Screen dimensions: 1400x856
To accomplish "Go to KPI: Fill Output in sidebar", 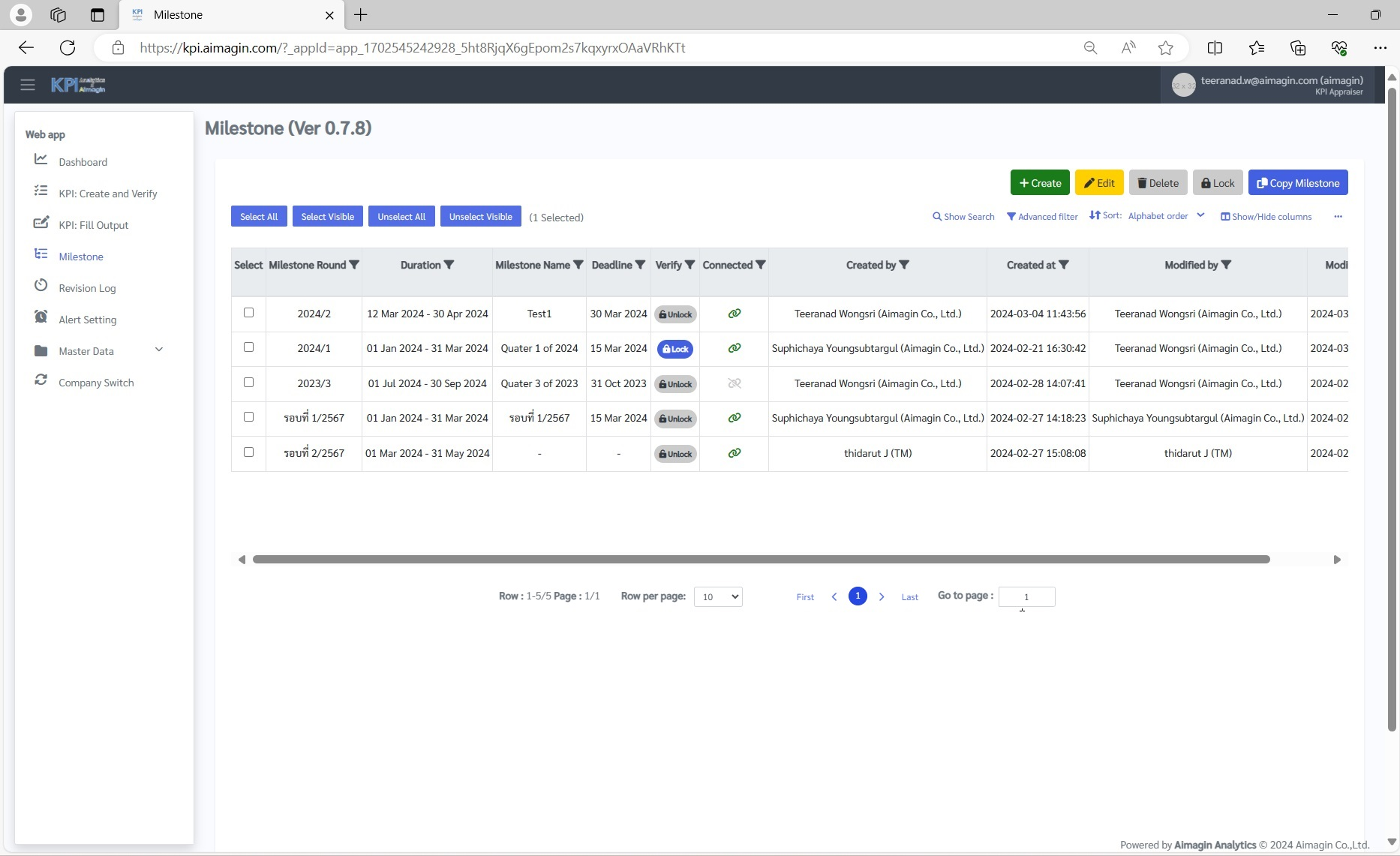I will (x=94, y=225).
